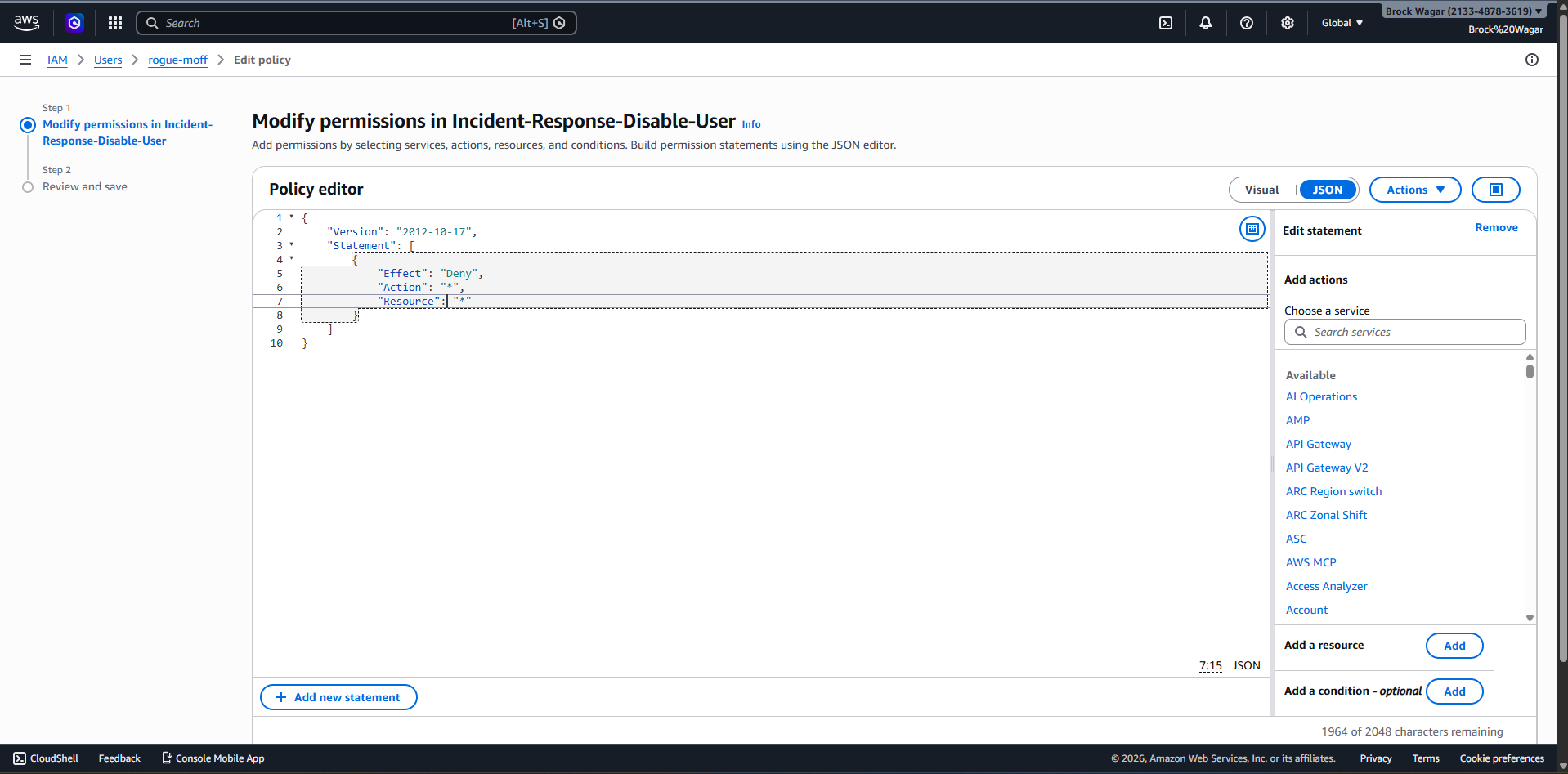Go to Users via the breadcrumb
This screenshot has width=1568, height=774.
(108, 60)
